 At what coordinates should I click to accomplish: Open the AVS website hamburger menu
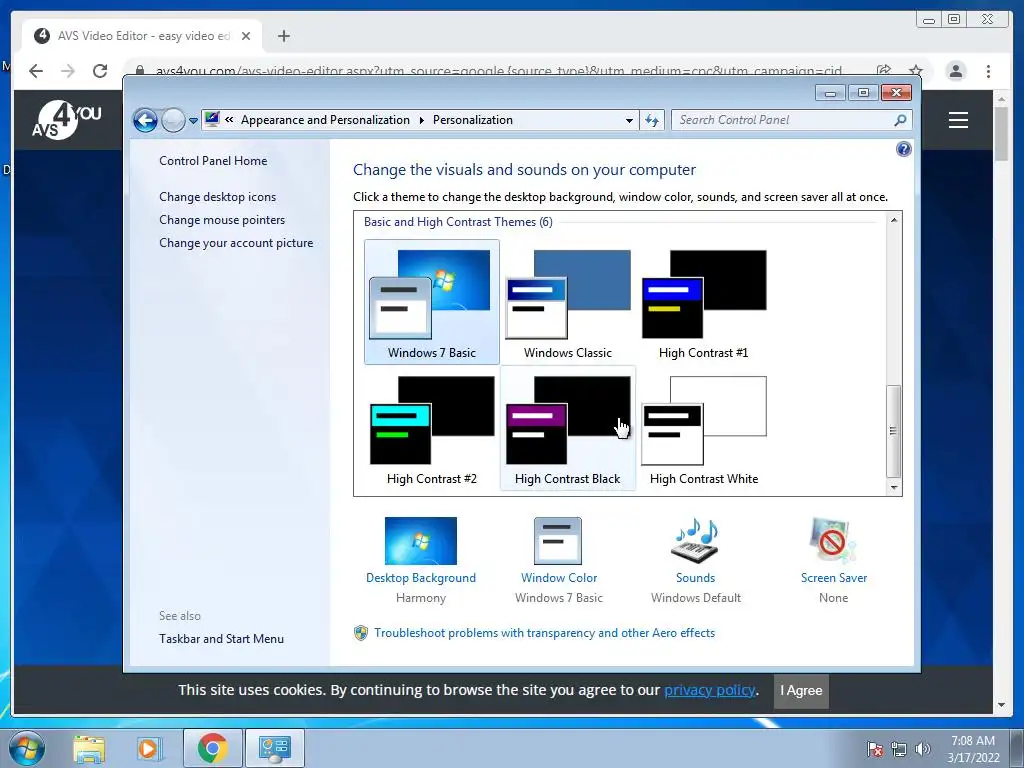coord(958,120)
